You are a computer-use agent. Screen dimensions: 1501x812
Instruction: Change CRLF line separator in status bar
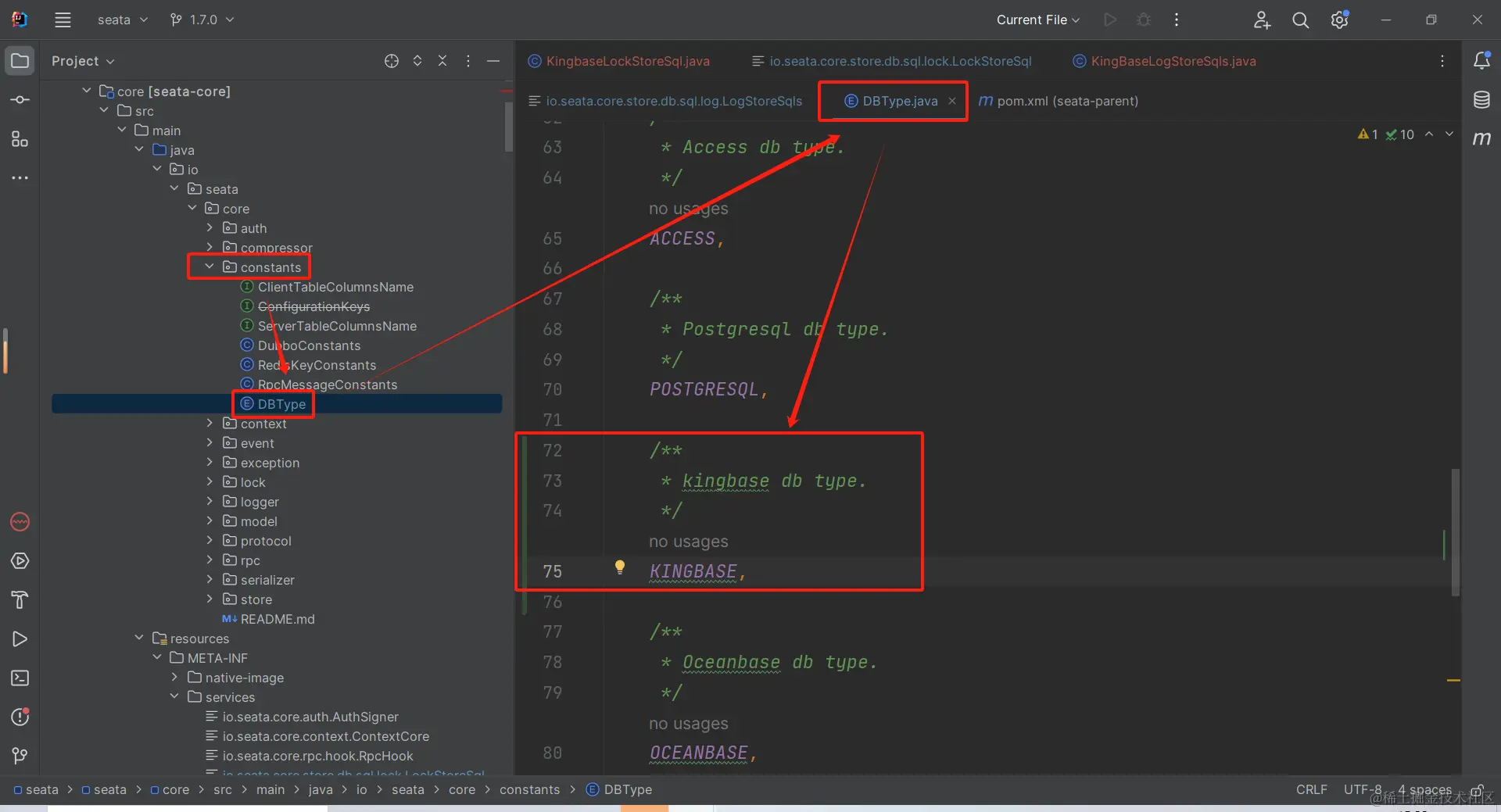point(1312,789)
